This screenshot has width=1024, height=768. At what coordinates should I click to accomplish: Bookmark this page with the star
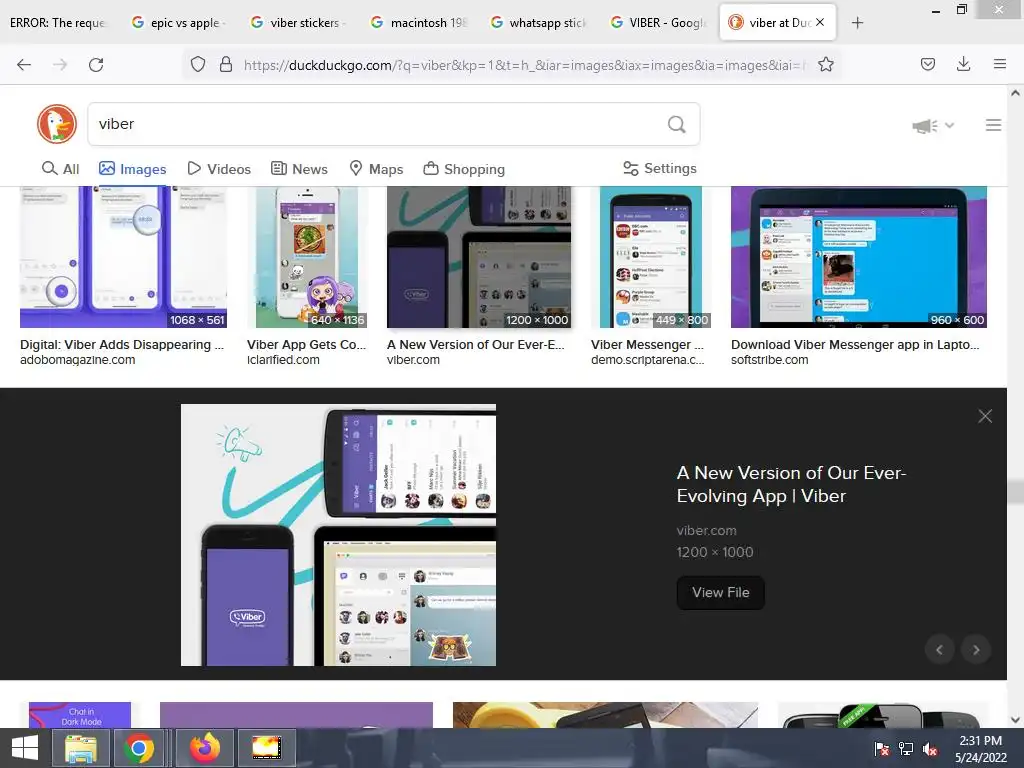(825, 65)
